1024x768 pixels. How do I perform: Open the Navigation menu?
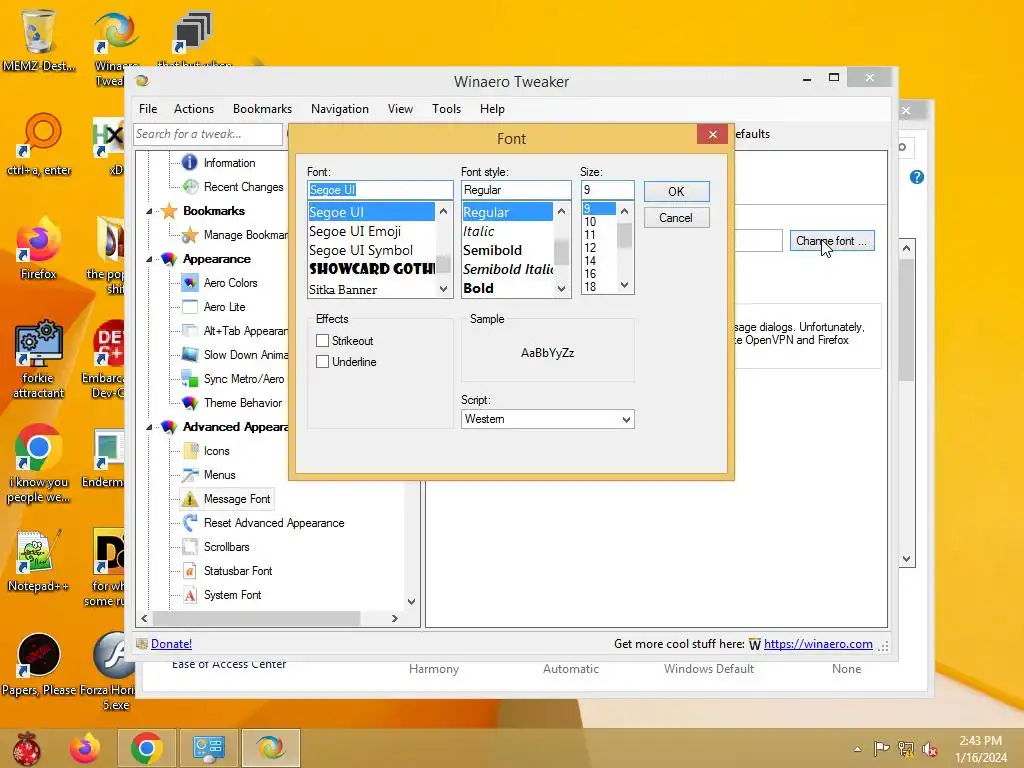pyautogui.click(x=340, y=109)
